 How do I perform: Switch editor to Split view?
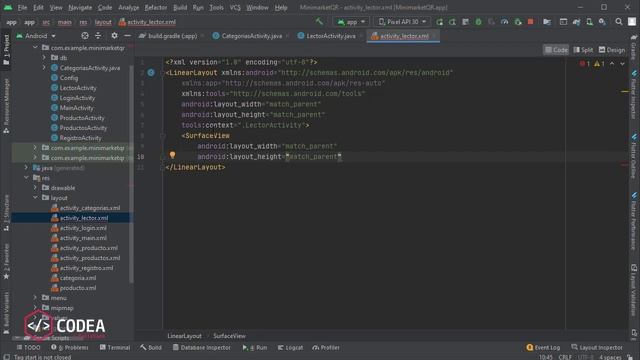(583, 50)
